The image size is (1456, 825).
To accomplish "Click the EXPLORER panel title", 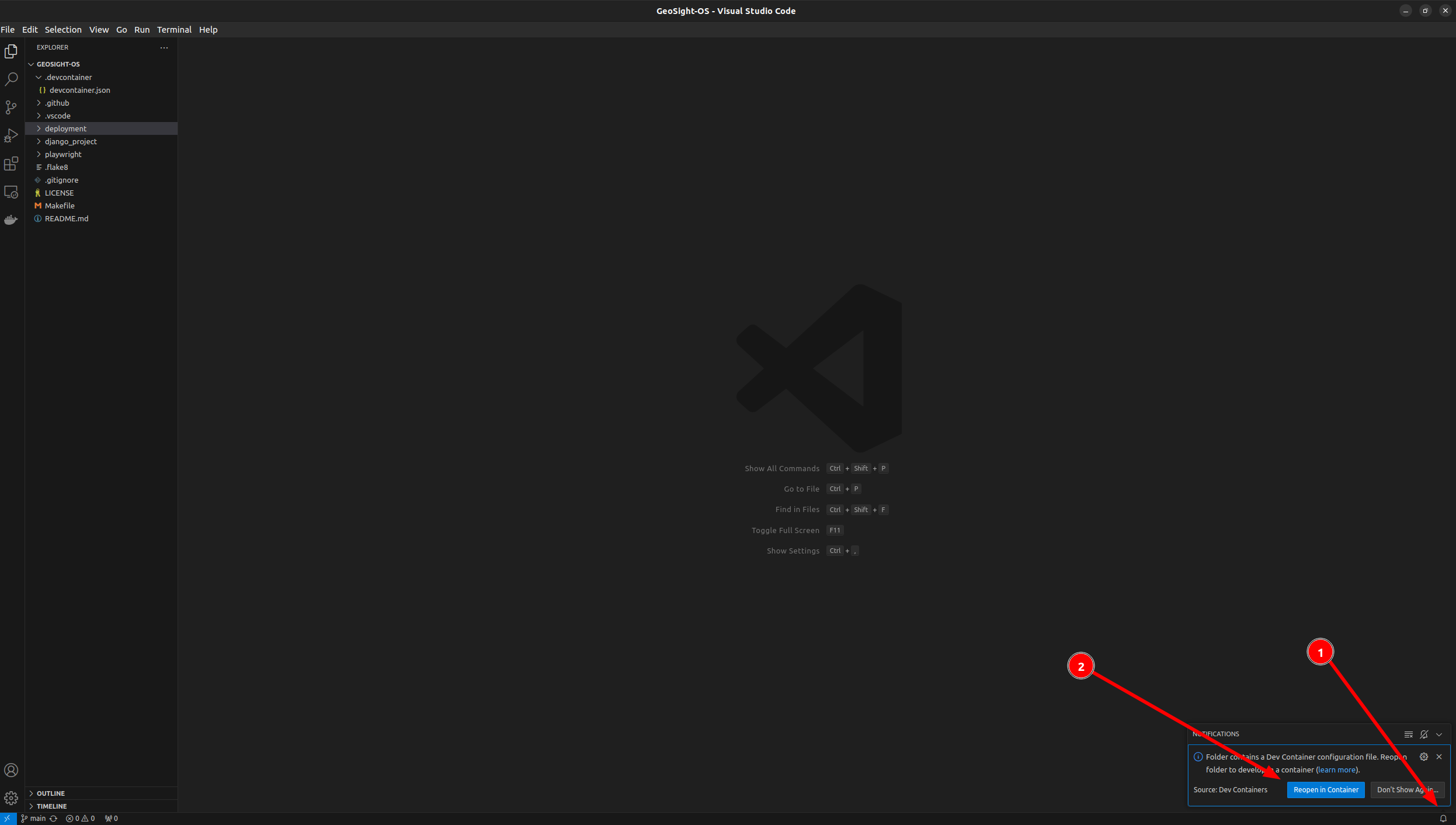I will [53, 47].
